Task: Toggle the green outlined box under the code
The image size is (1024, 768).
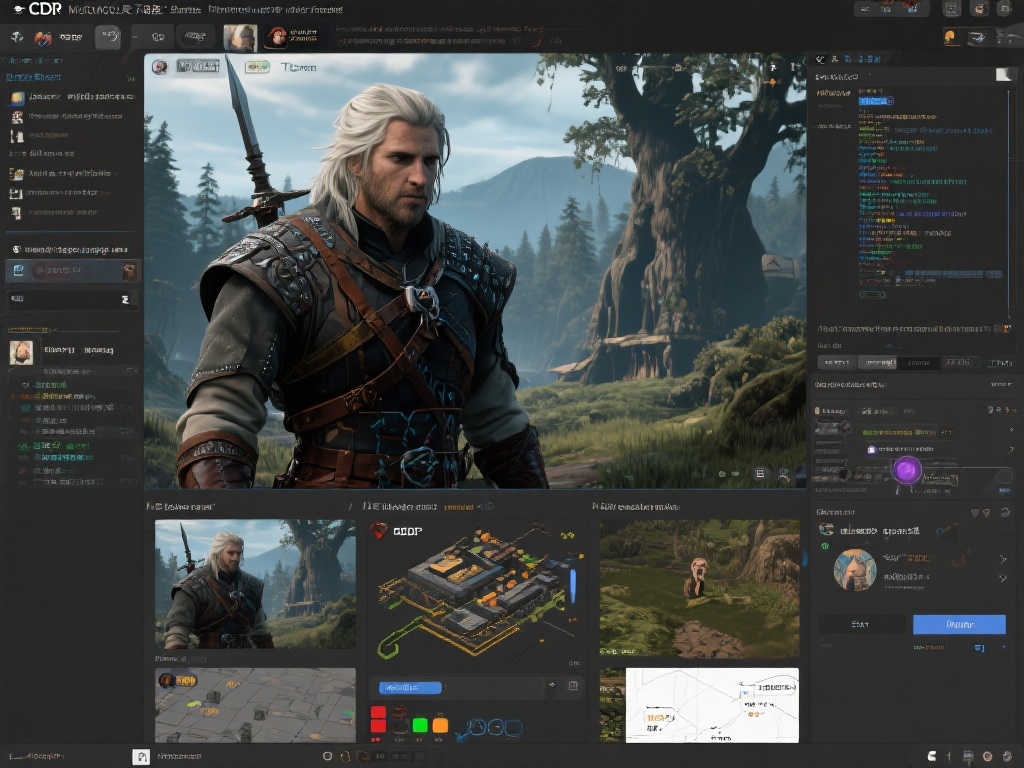Action: click(x=872, y=294)
